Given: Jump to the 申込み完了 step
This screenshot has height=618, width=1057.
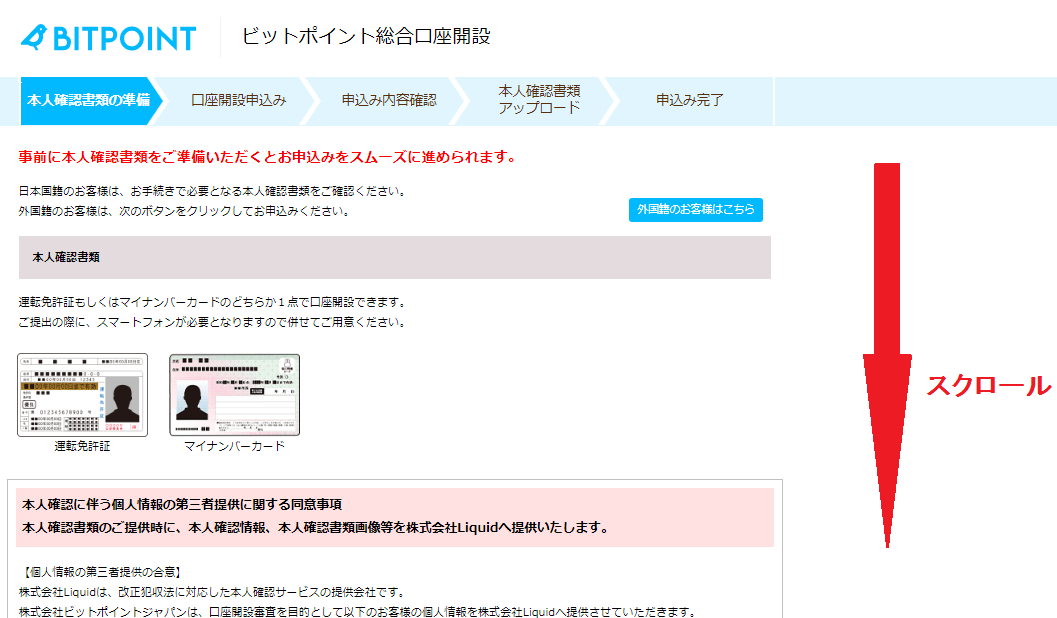Looking at the screenshot, I should coord(689,100).
